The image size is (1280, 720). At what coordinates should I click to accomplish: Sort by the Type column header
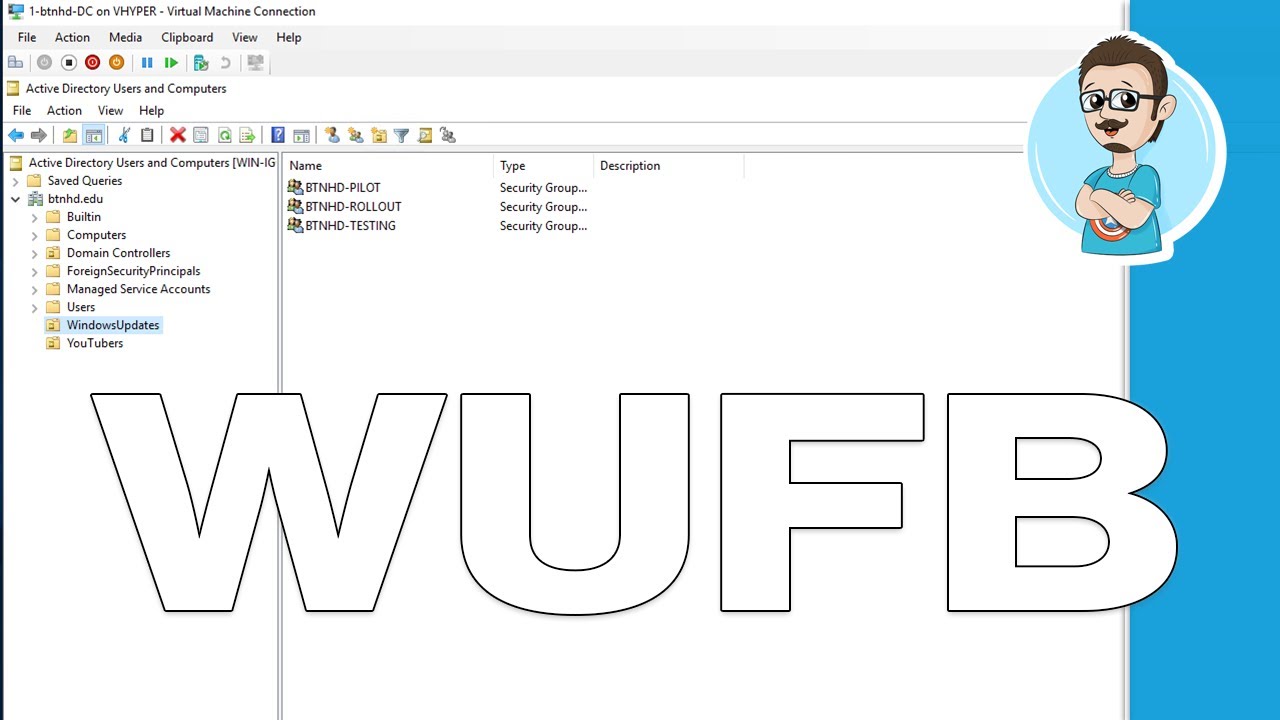[544, 166]
